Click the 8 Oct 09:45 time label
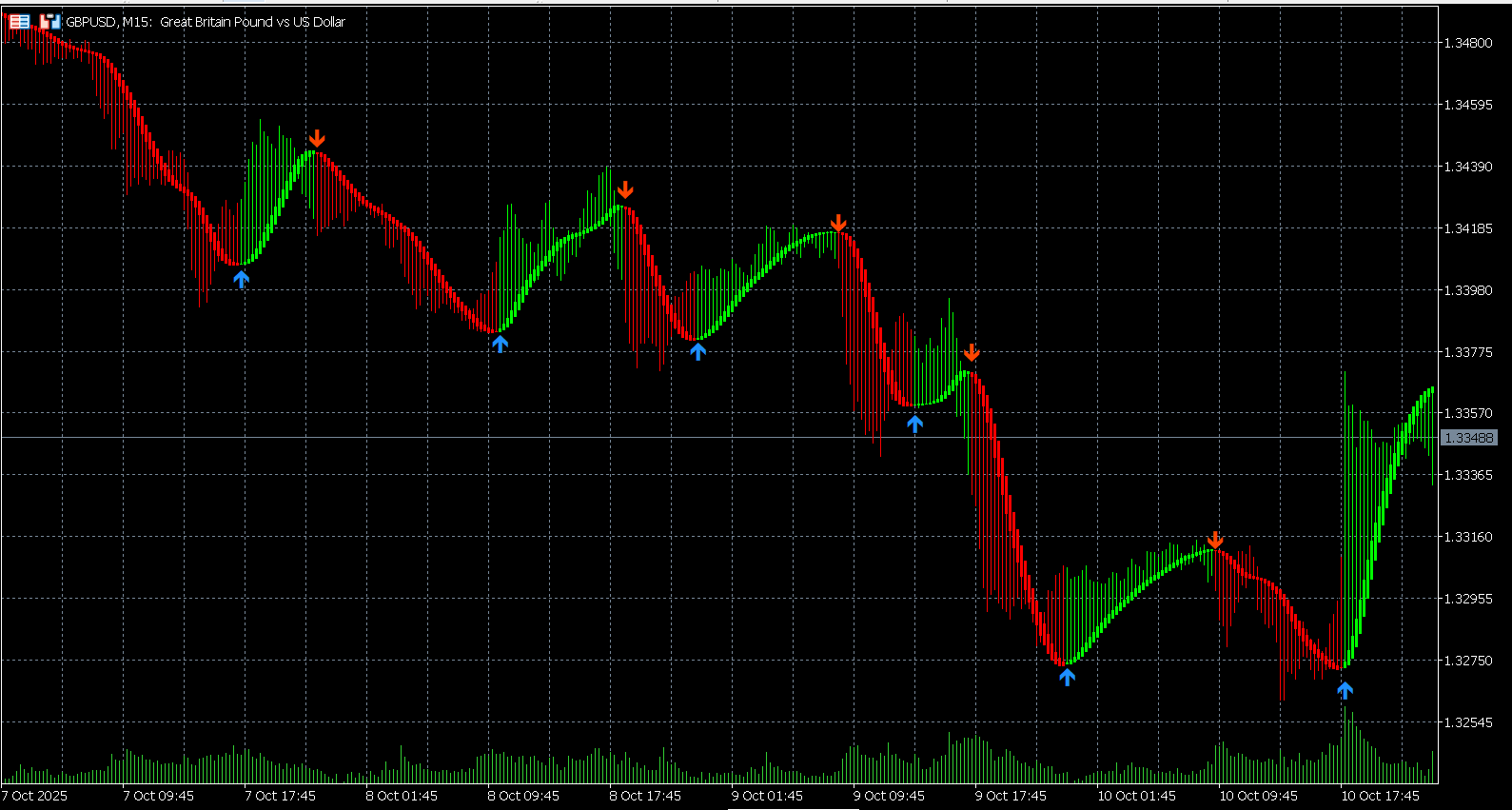 (523, 796)
